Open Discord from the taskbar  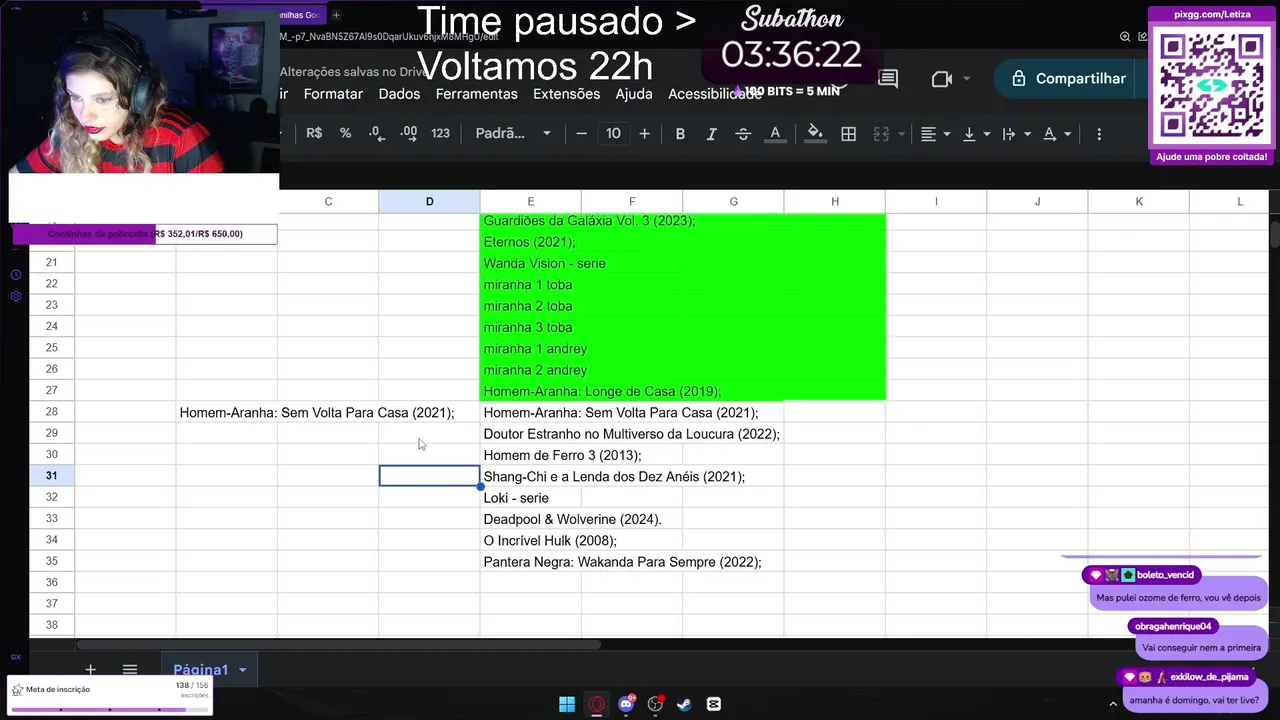[627, 704]
